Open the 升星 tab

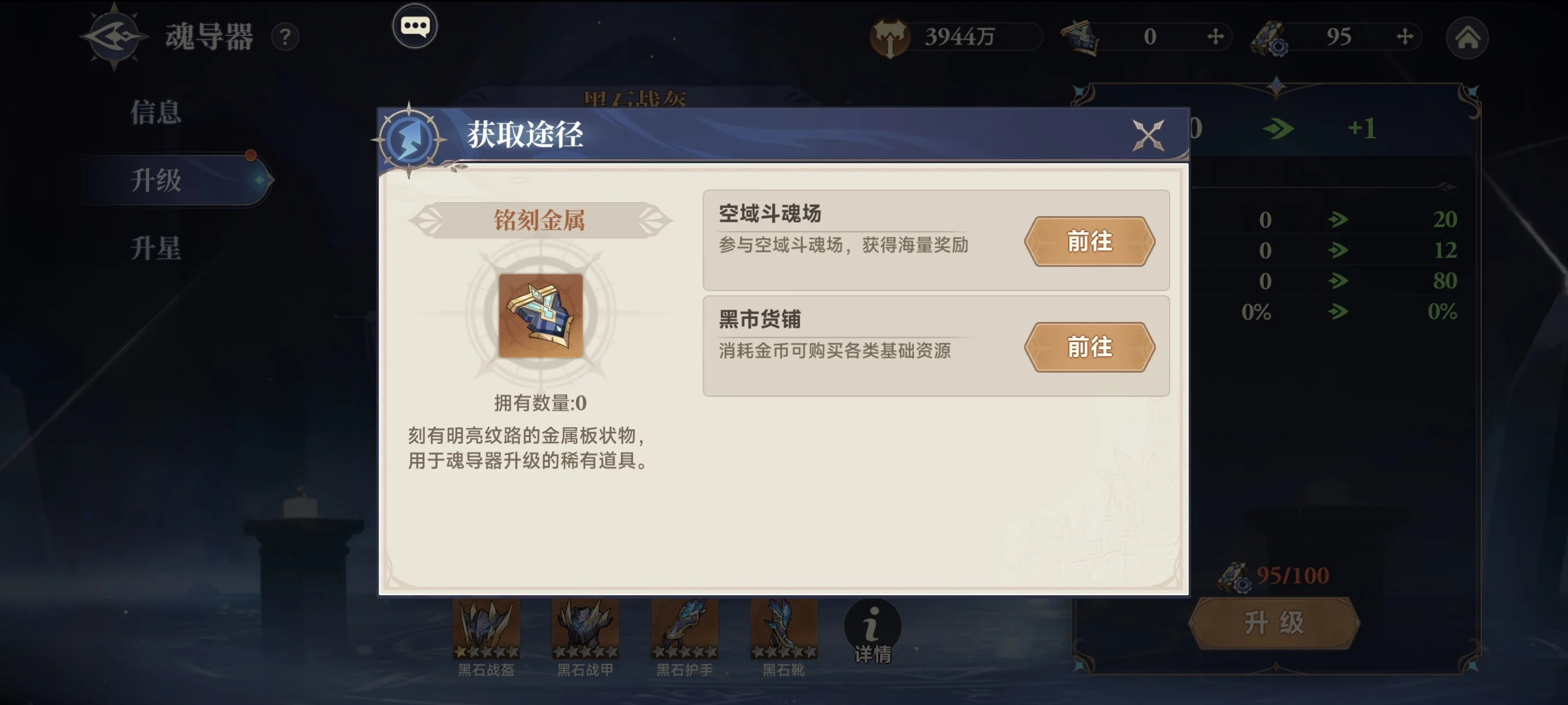[156, 249]
